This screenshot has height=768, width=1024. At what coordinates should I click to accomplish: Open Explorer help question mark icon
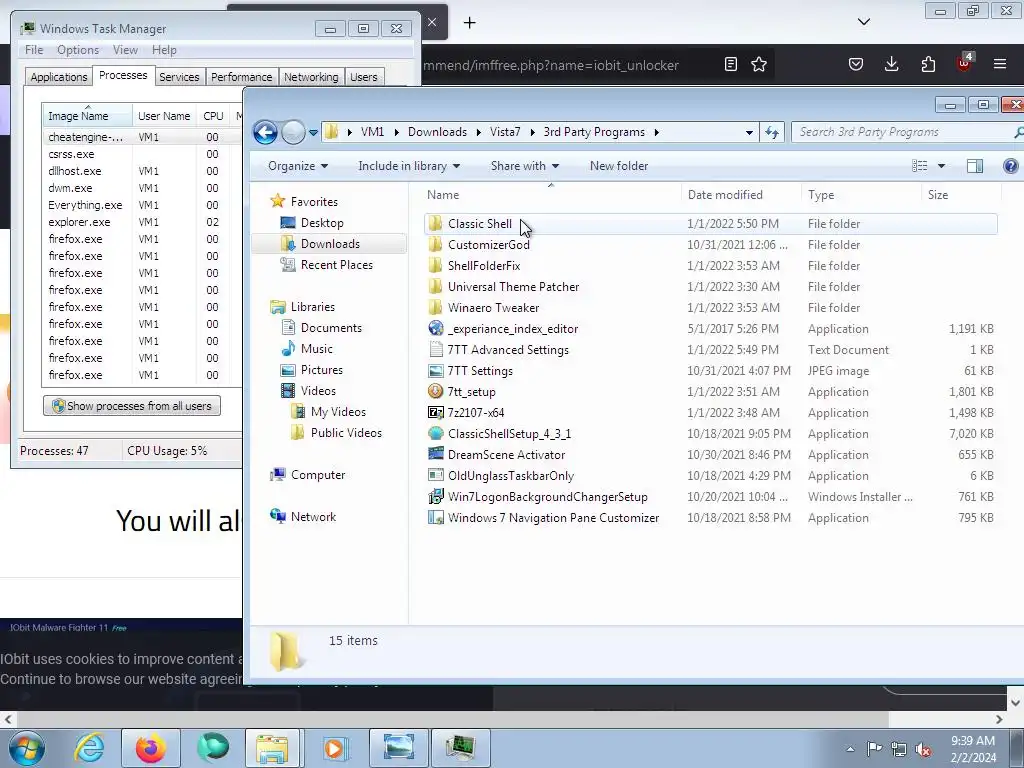[x=1010, y=166]
